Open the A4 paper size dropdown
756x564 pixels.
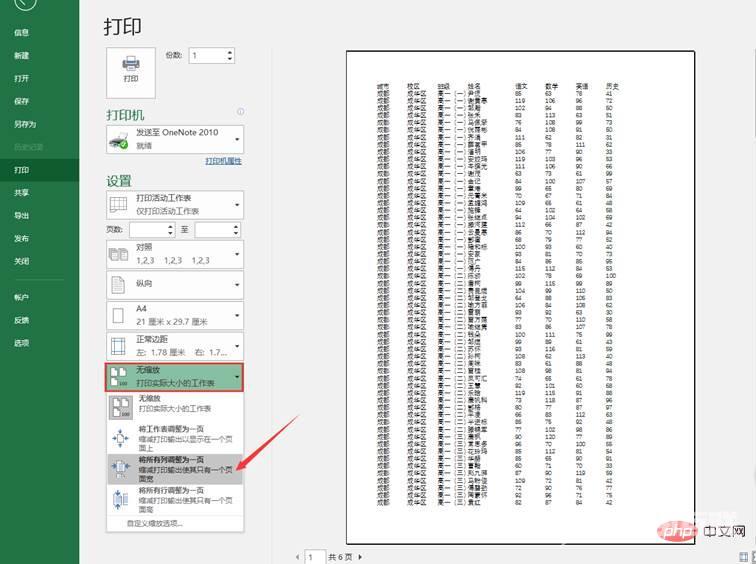tap(175, 315)
